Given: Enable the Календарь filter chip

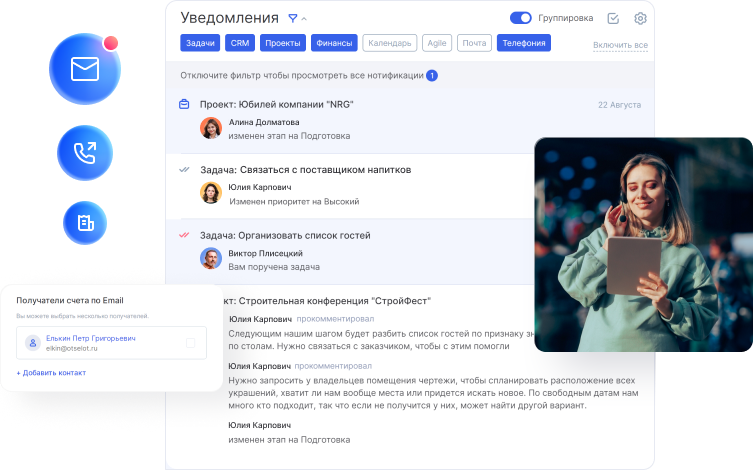Looking at the screenshot, I should click(389, 43).
